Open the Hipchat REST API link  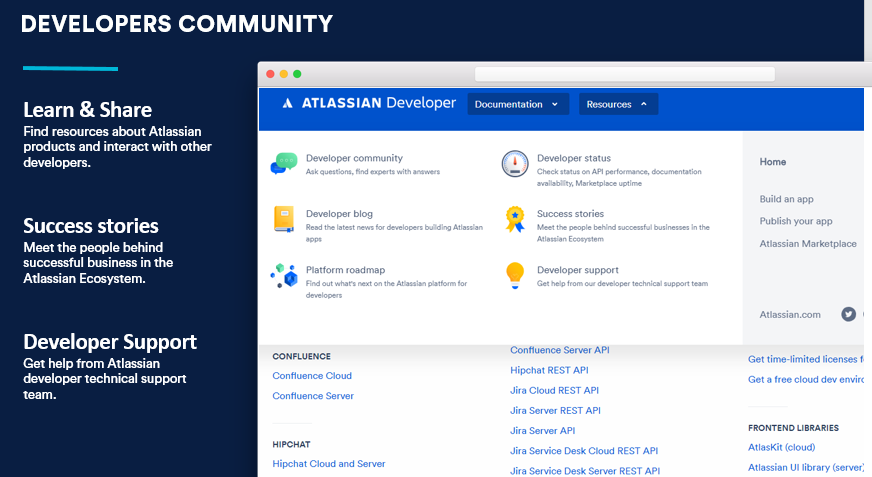tap(549, 370)
